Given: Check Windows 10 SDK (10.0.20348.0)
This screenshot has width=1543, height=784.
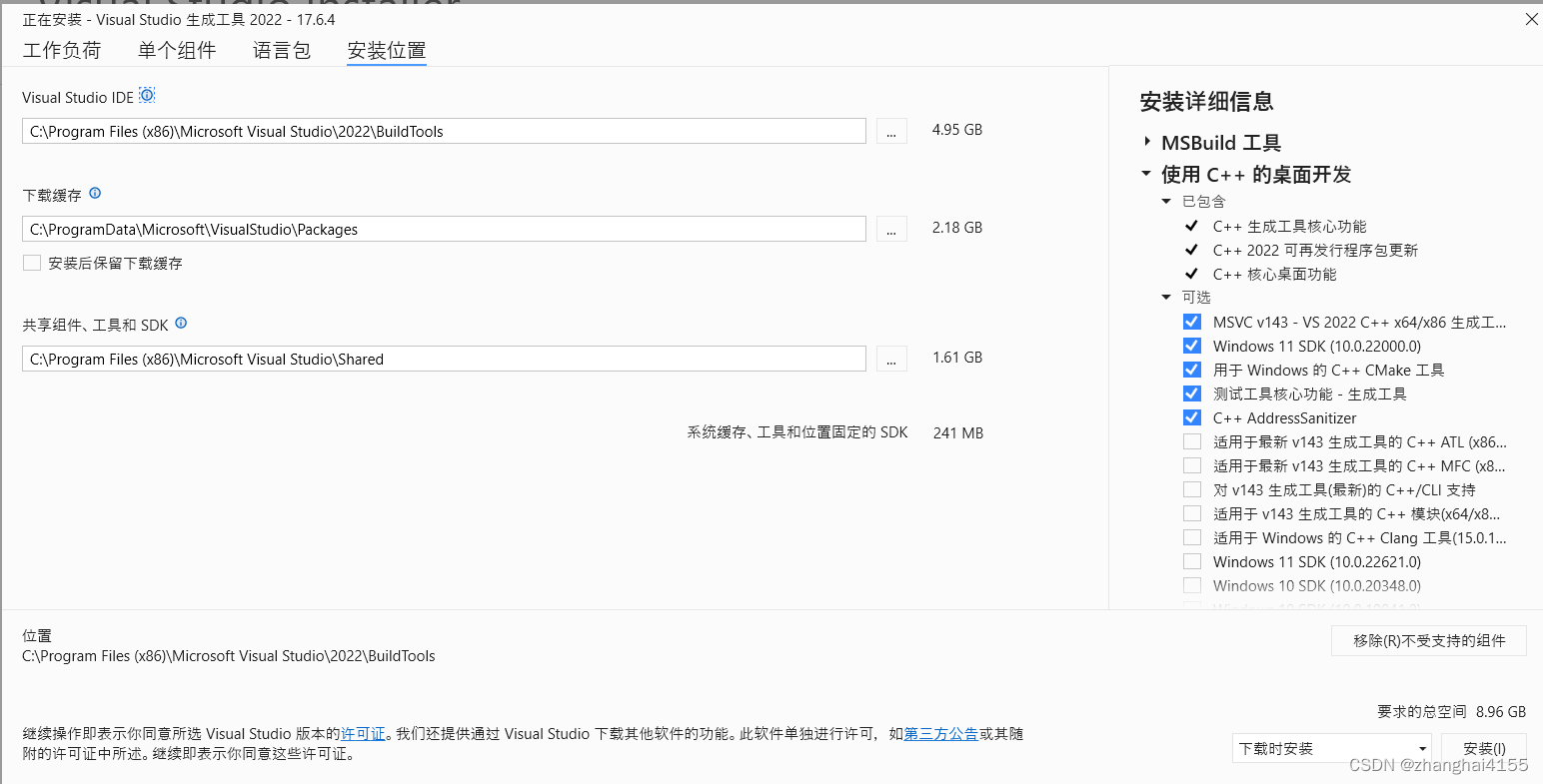Looking at the screenshot, I should [1191, 585].
